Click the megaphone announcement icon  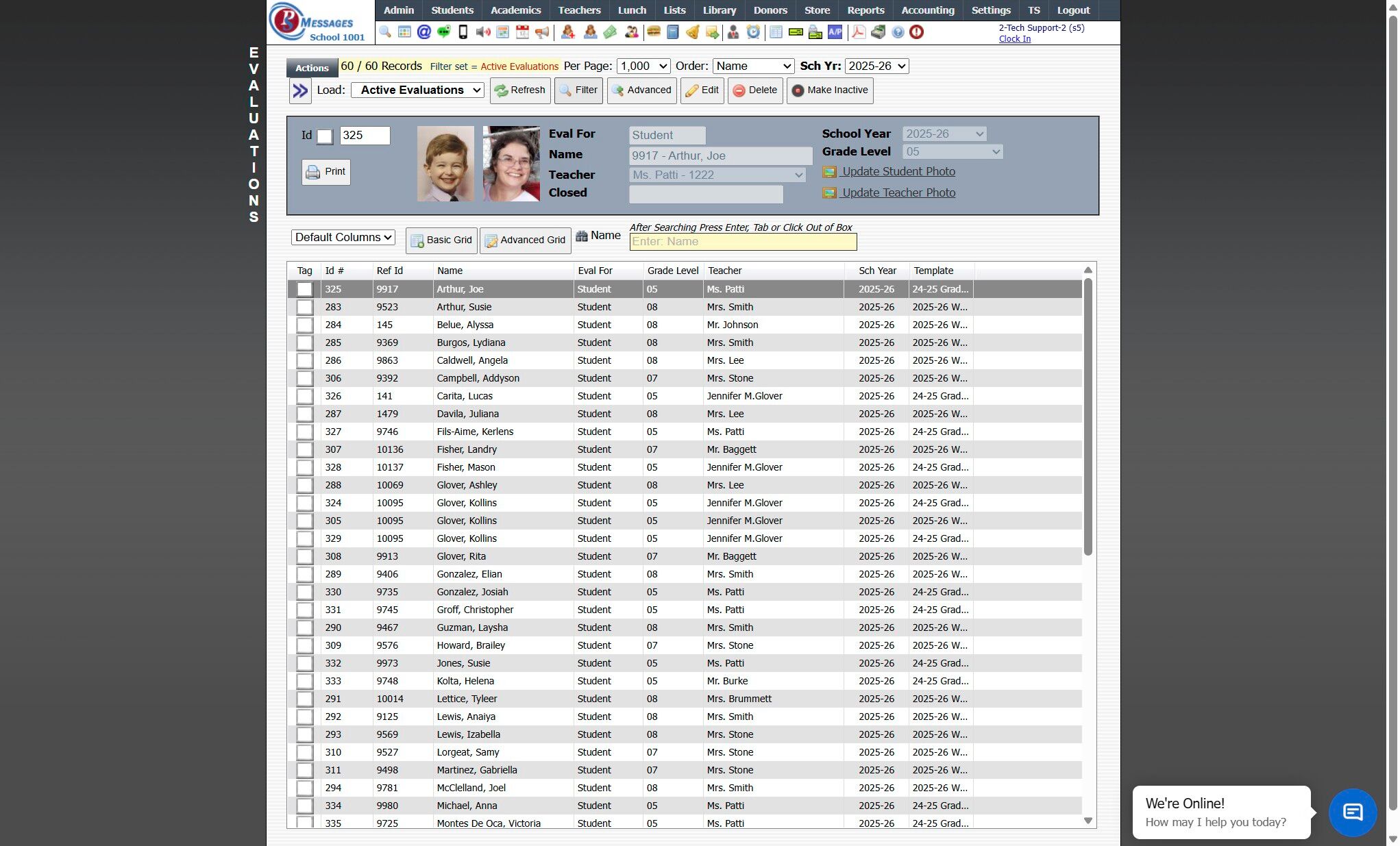pyautogui.click(x=542, y=32)
